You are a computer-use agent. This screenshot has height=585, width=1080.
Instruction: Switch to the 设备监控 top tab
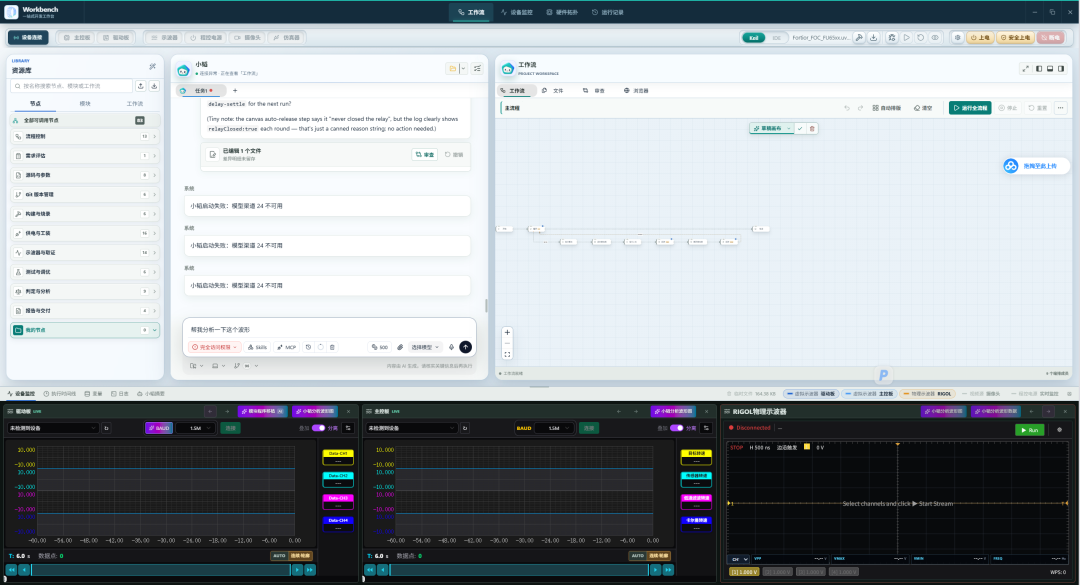tap(517, 12)
